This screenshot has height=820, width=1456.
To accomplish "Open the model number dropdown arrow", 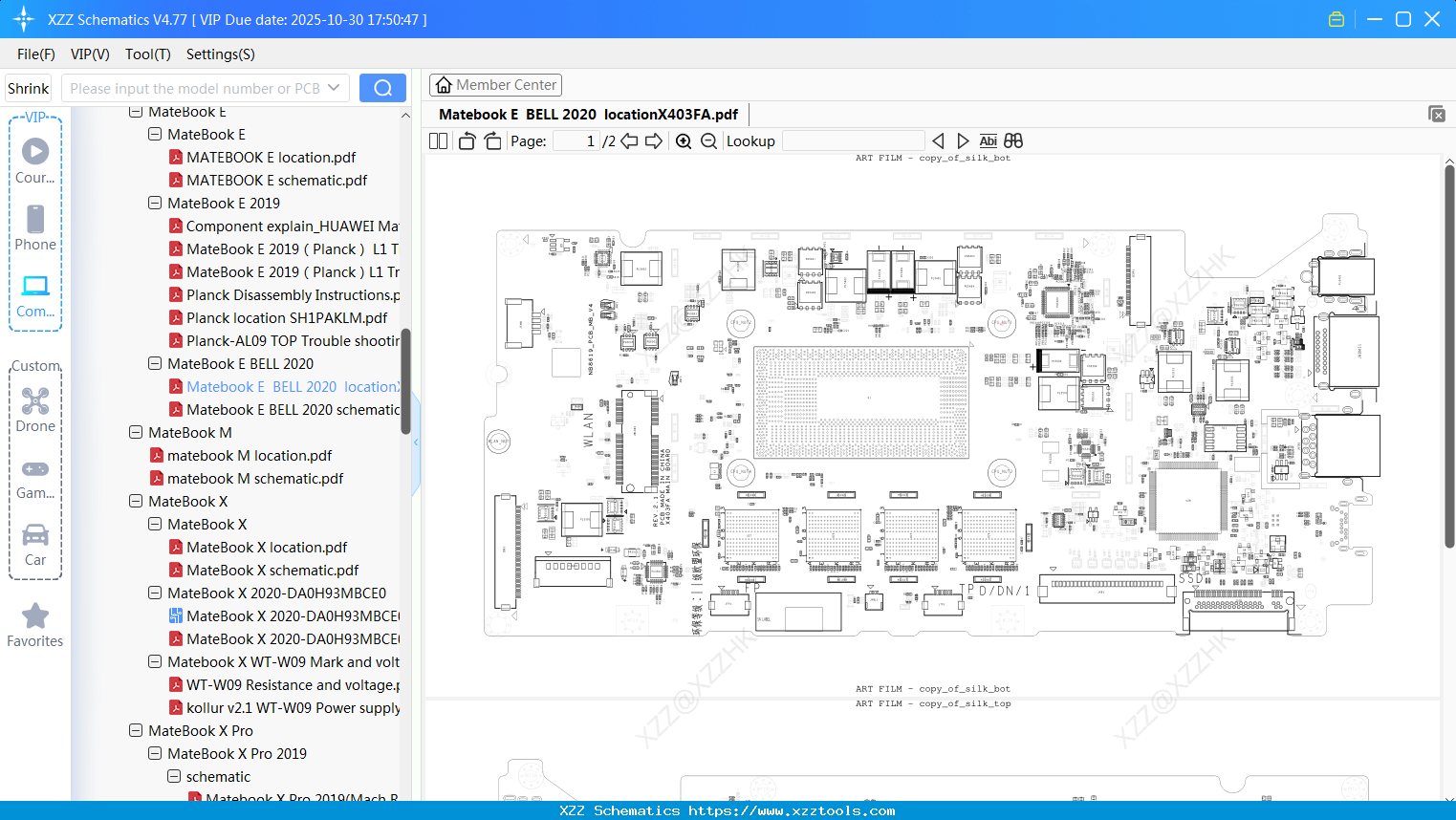I will [334, 88].
